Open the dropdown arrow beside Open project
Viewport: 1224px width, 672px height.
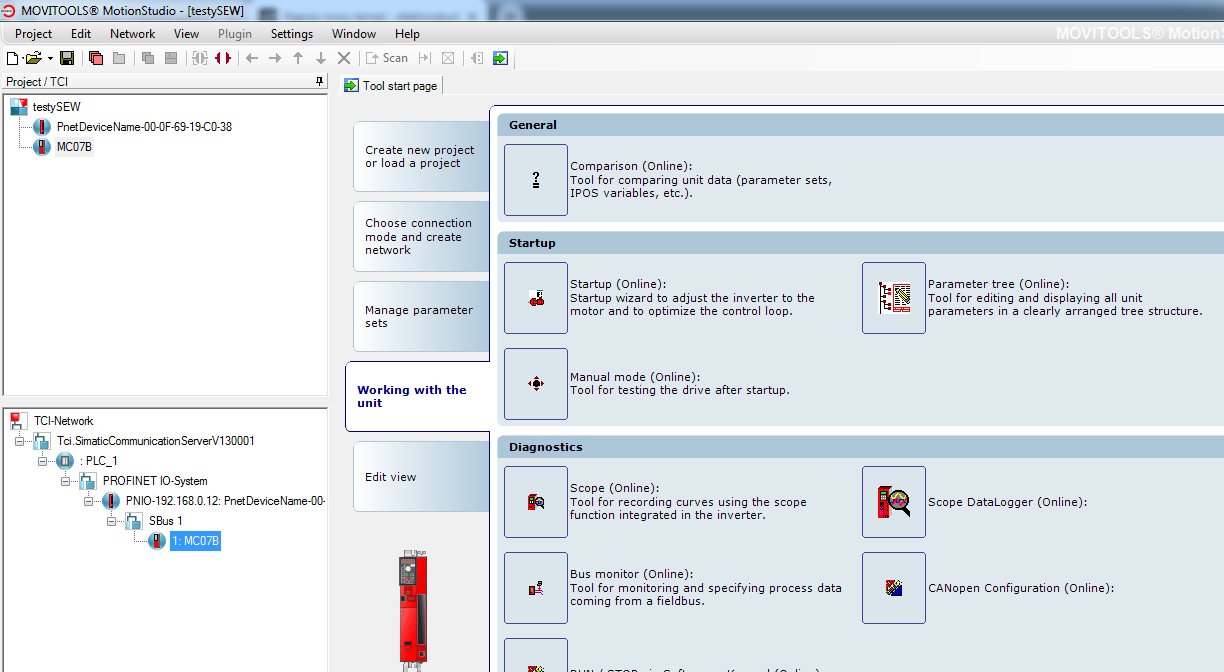[x=50, y=59]
